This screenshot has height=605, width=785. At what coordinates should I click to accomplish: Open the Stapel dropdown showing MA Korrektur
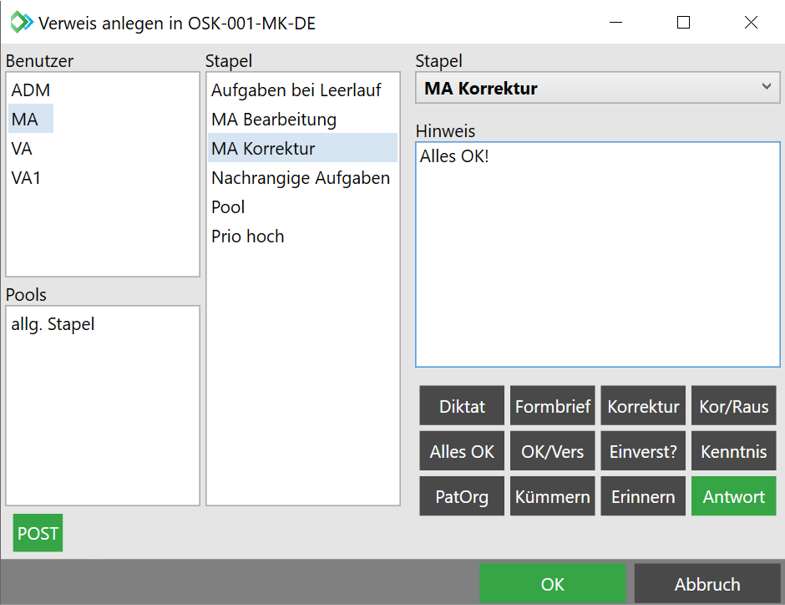point(597,88)
